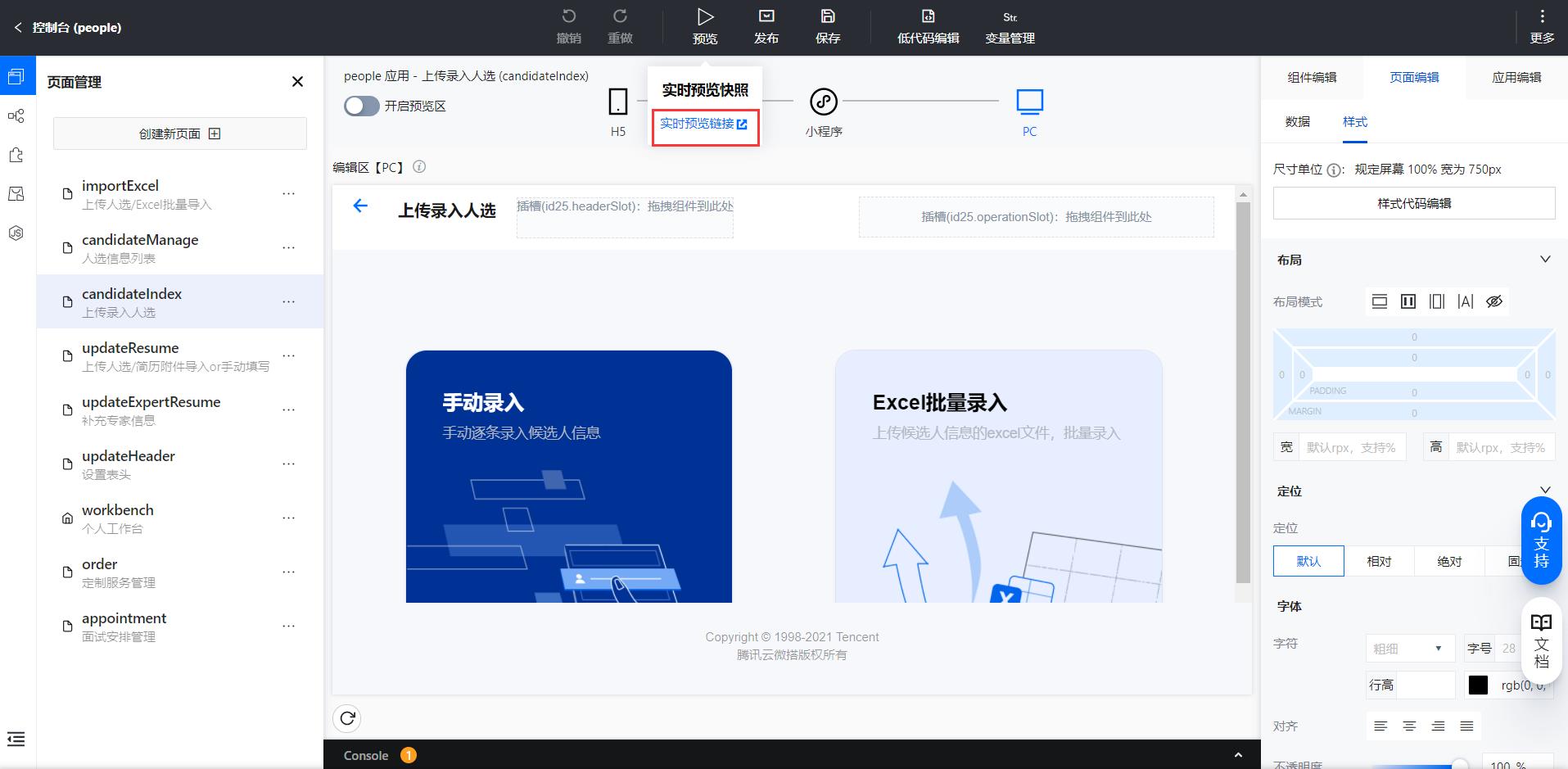This screenshot has height=769, width=1568.
Task: Collapse the 布局 section chevron
Action: pyautogui.click(x=1545, y=260)
